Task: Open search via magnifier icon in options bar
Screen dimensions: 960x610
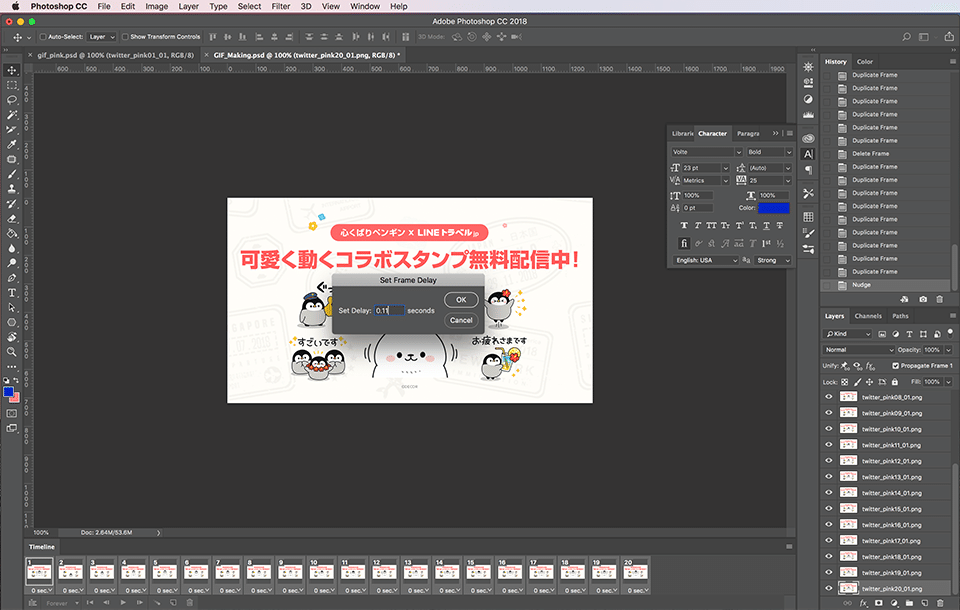Action: point(906,37)
